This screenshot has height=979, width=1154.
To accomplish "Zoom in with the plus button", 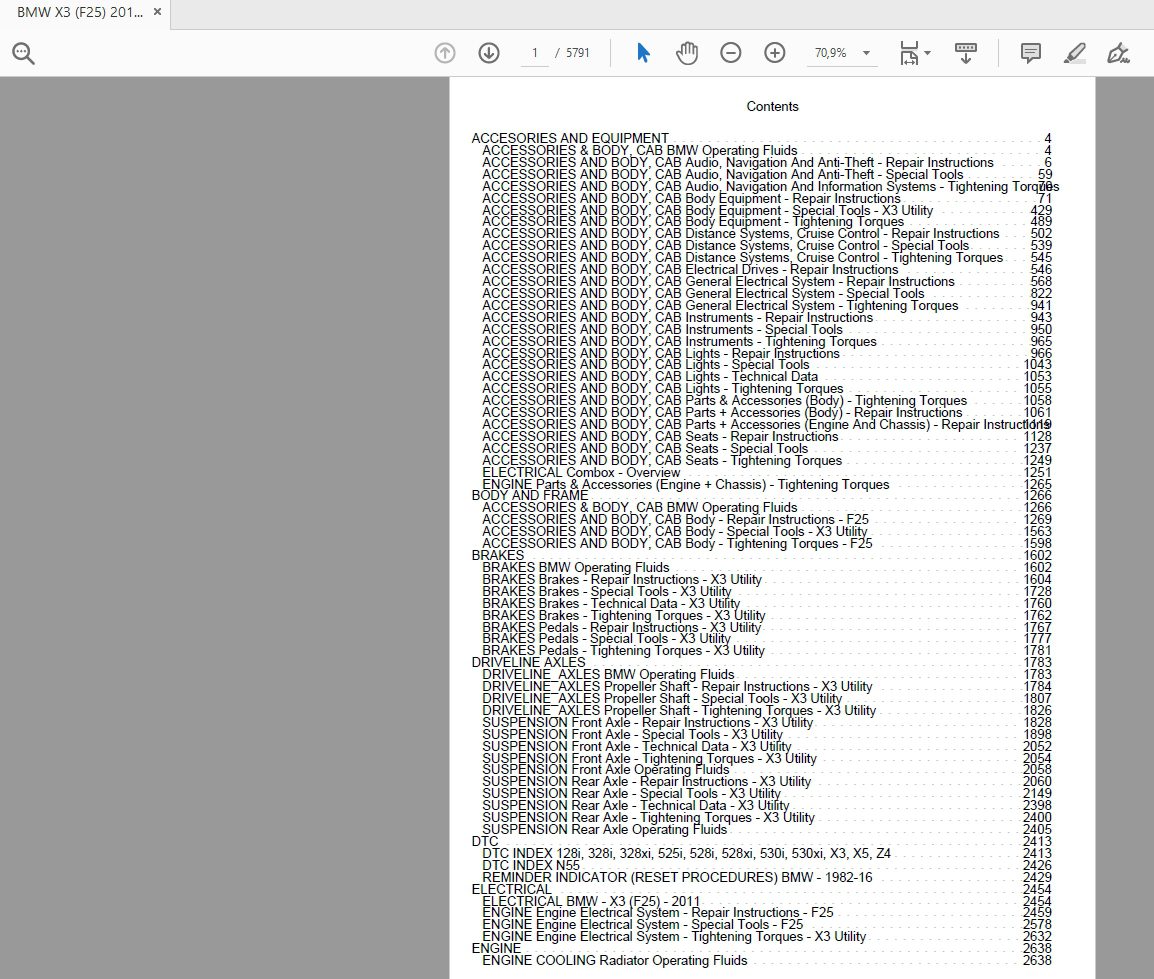I will coord(774,53).
